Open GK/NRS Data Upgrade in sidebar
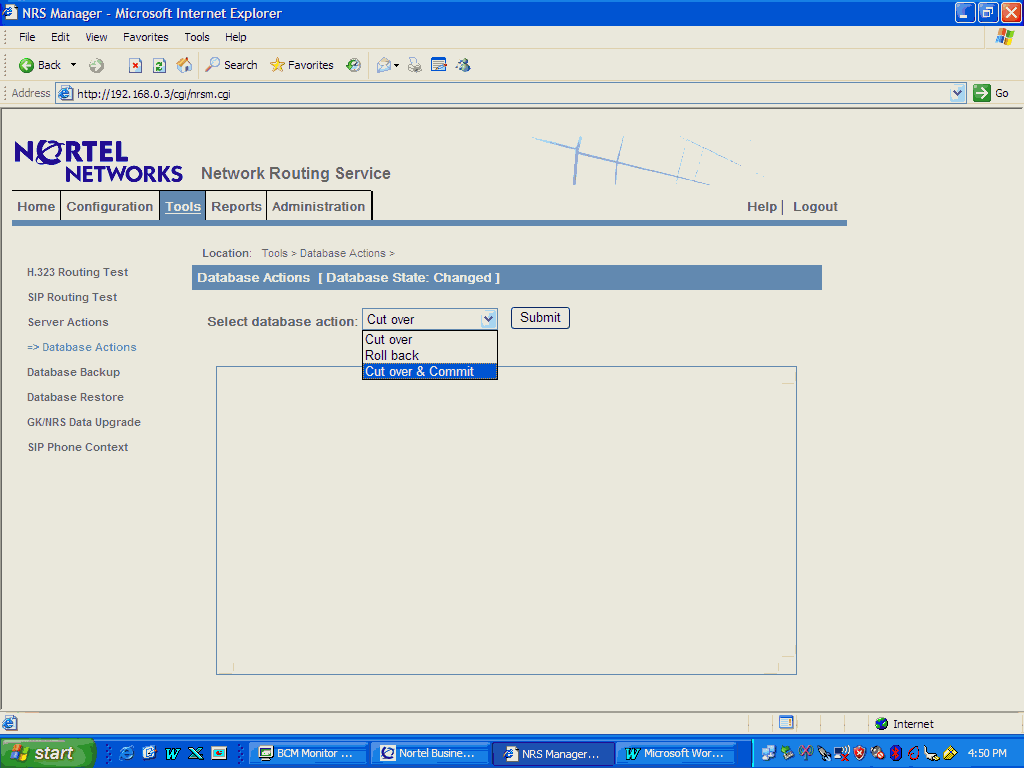This screenshot has height=768, width=1024. [x=84, y=422]
